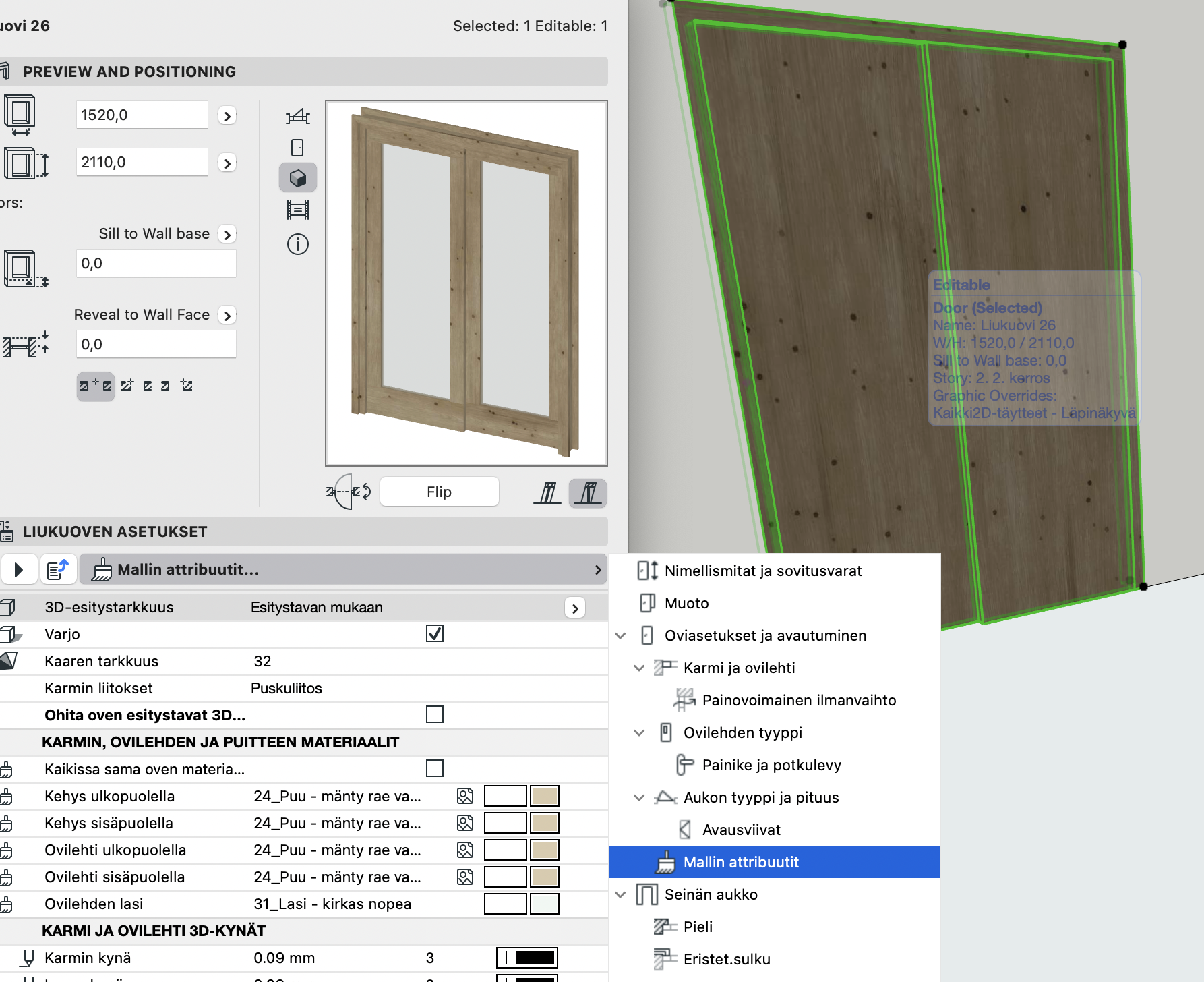Check Kaikissa sama oven materiaali box

coord(435,769)
